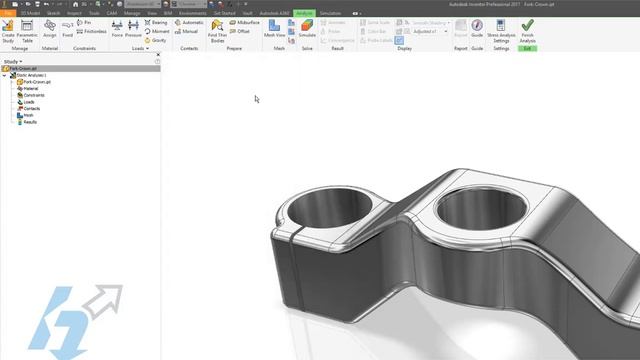Open the Smooth Shading dropdown
The image size is (640, 360).
[x=449, y=23]
